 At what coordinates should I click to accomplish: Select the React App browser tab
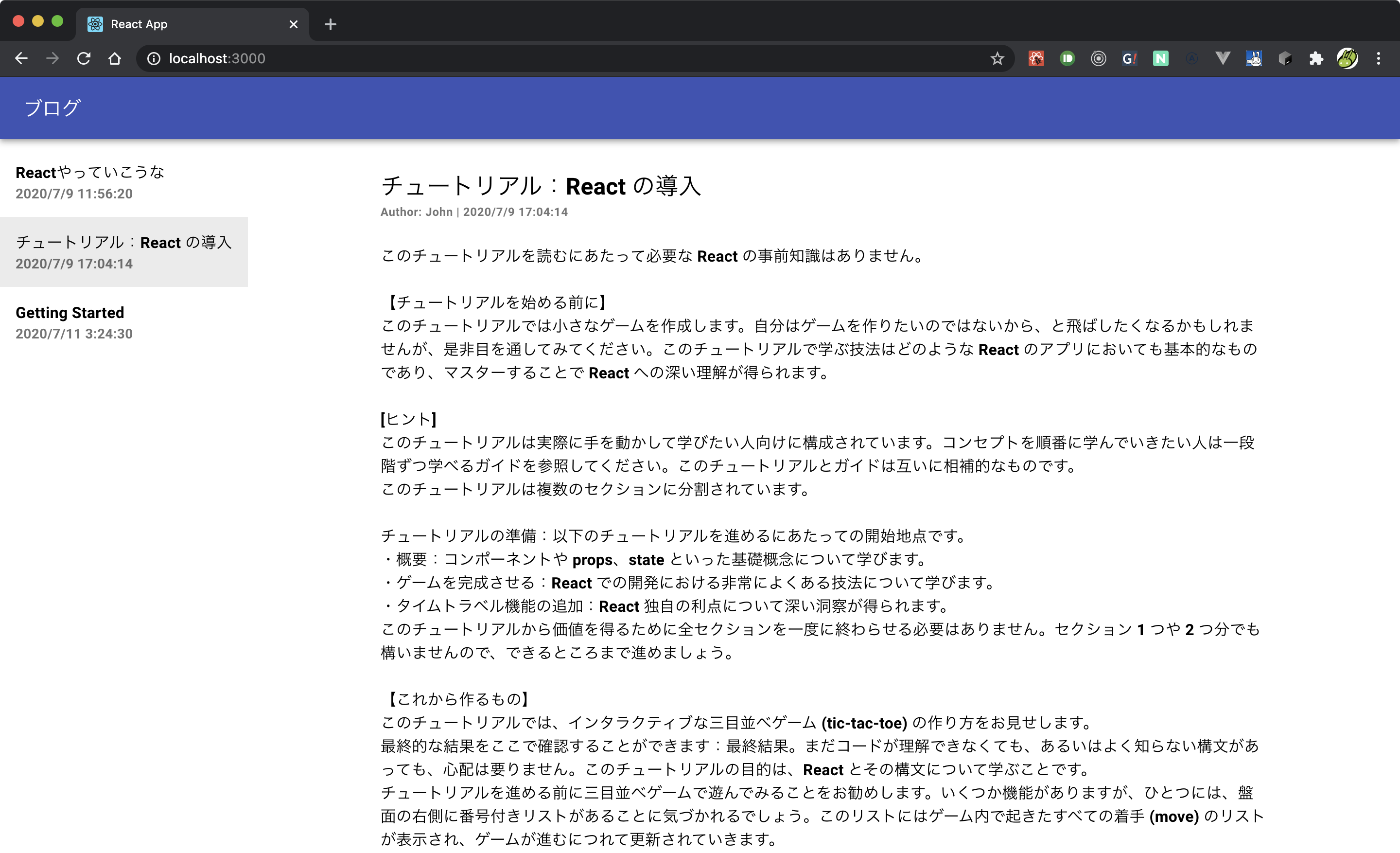coord(188,24)
